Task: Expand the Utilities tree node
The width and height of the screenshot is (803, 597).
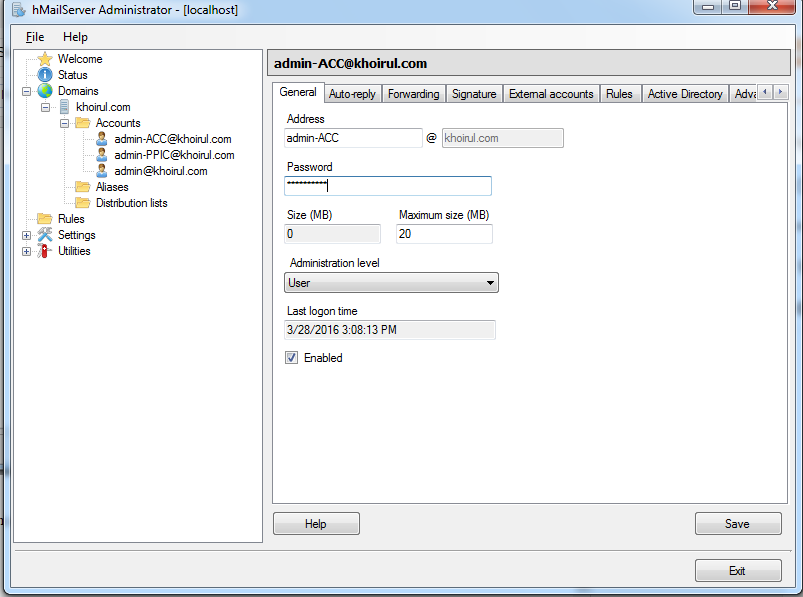Action: (26, 251)
